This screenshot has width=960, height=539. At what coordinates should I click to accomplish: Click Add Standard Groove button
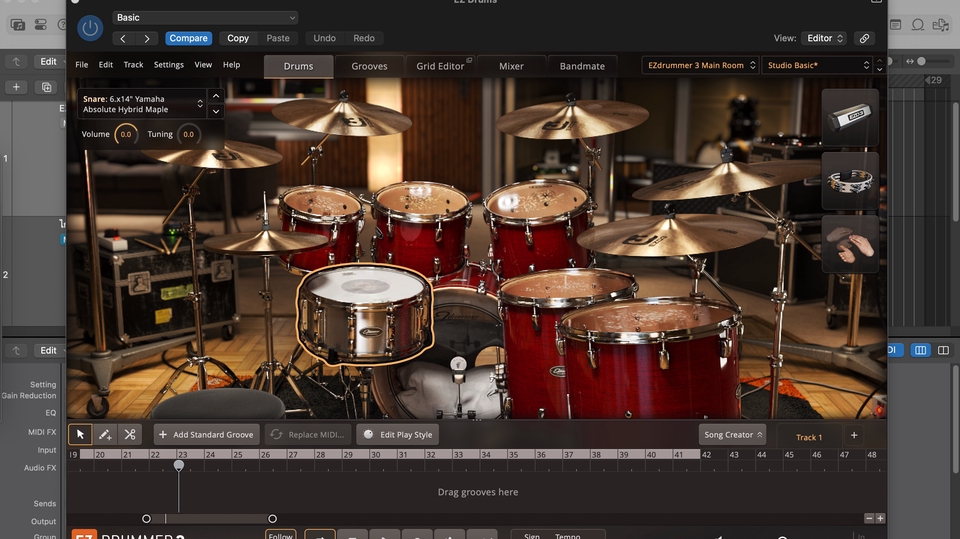click(207, 435)
